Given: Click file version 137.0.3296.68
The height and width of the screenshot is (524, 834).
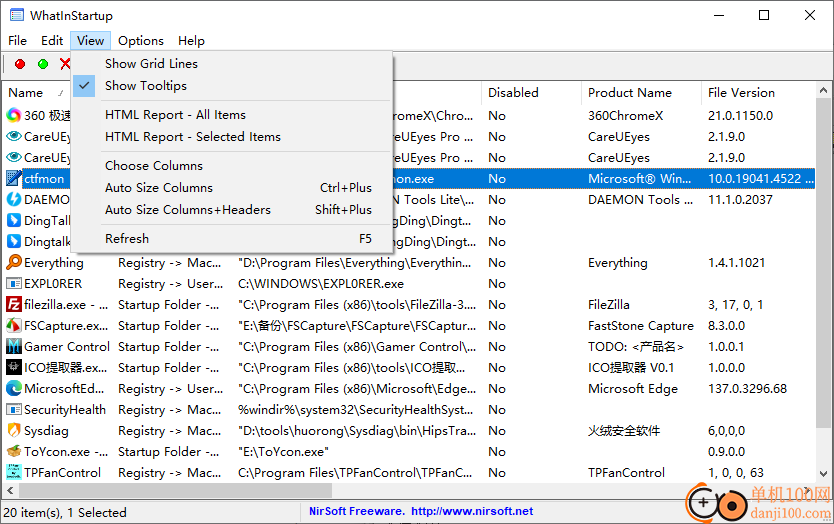Looking at the screenshot, I should pos(747,388).
